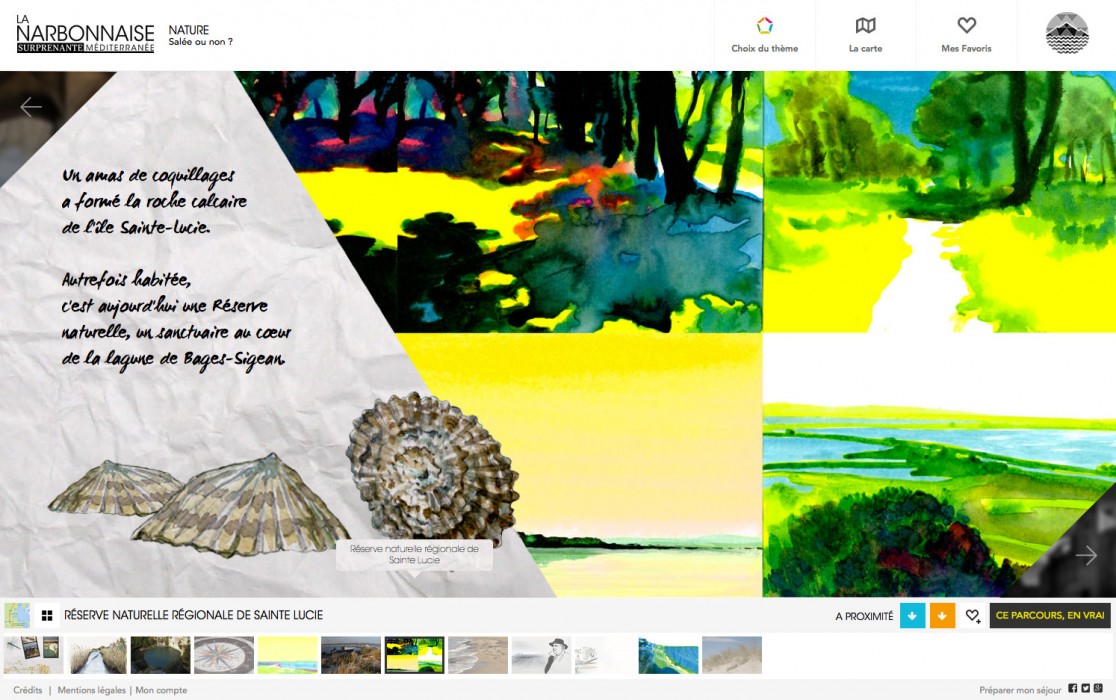Click the Twitter share icon
The height and width of the screenshot is (700, 1116).
coord(1085,688)
